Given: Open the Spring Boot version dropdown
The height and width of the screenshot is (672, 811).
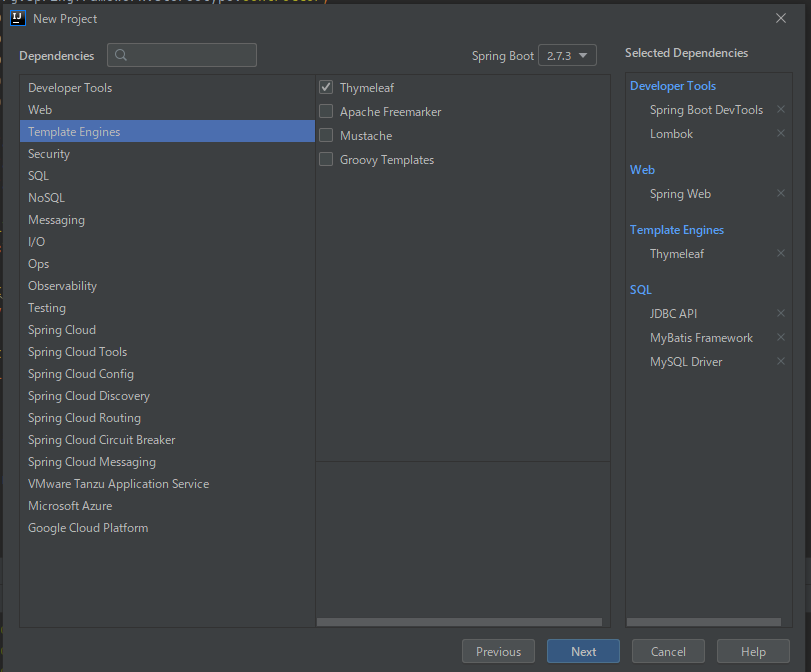Looking at the screenshot, I should [567, 55].
